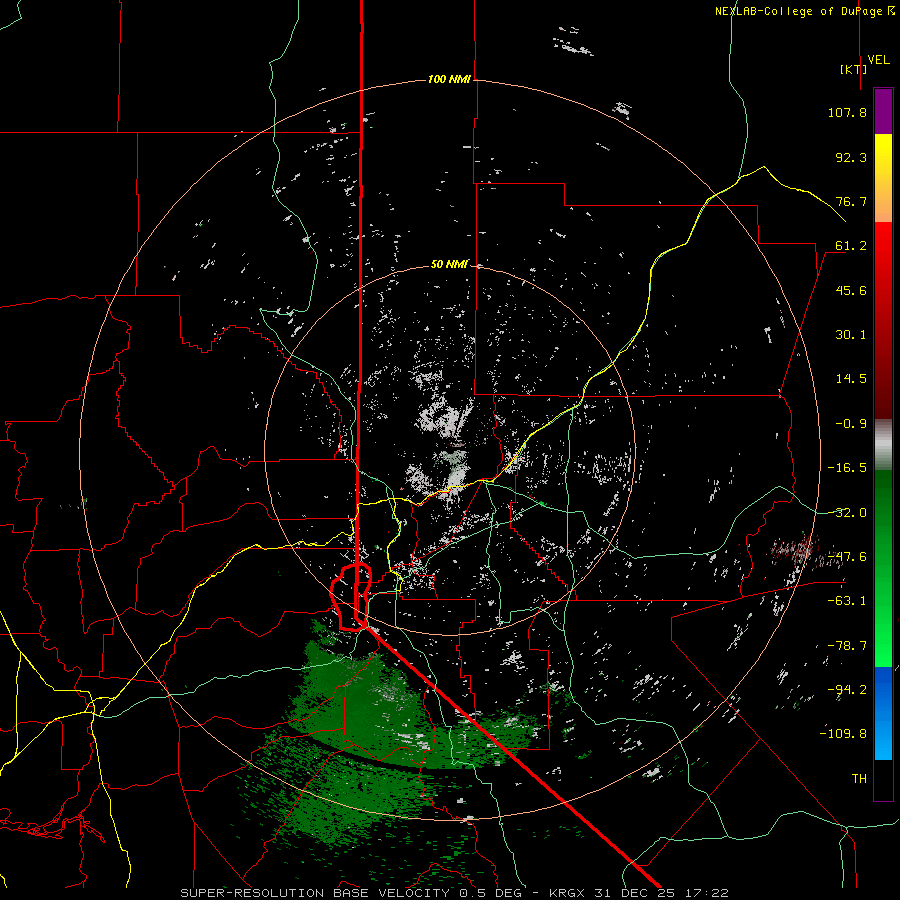Click the 30.1 legend value
900x900 pixels.
pos(851,335)
